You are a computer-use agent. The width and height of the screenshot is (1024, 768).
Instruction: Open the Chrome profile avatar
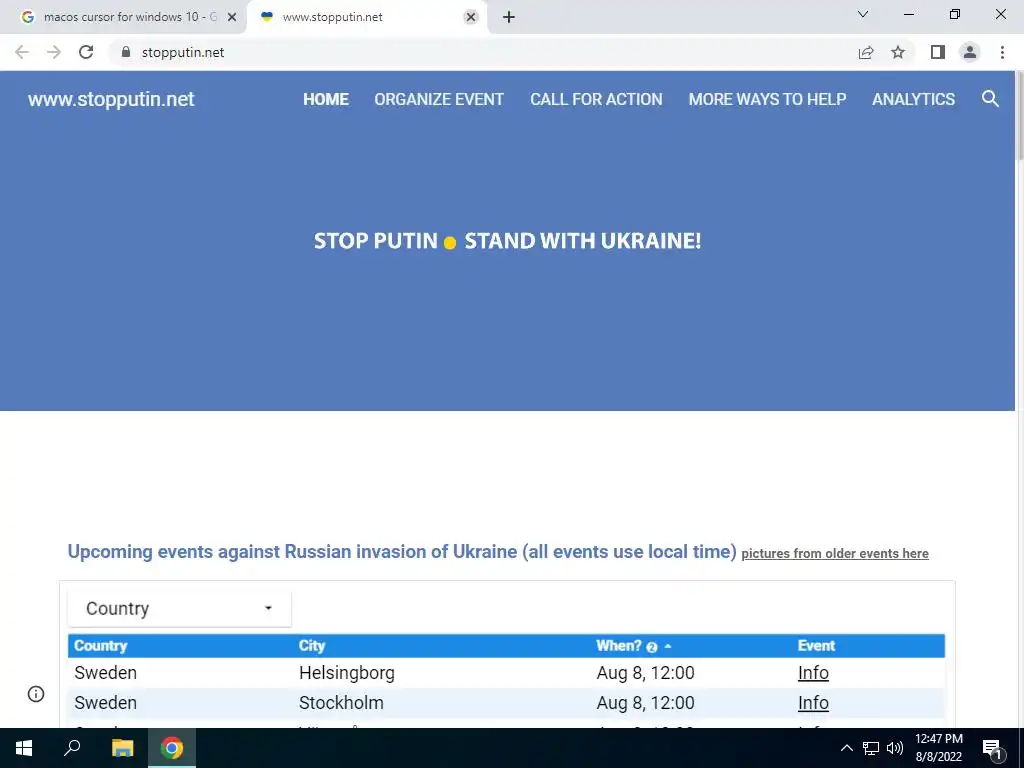pos(970,52)
